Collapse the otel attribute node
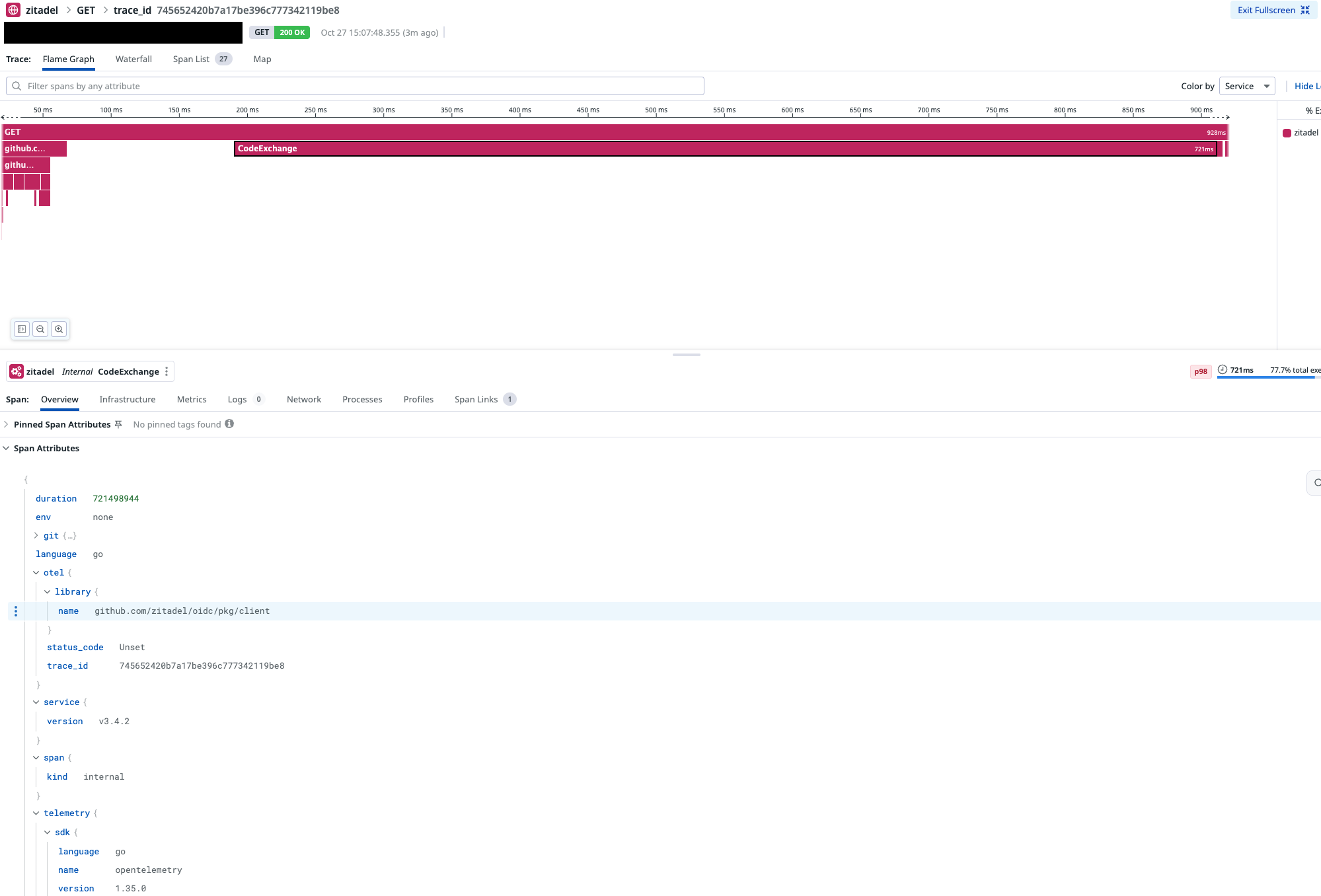This screenshot has height=896, width=1321. point(36,573)
